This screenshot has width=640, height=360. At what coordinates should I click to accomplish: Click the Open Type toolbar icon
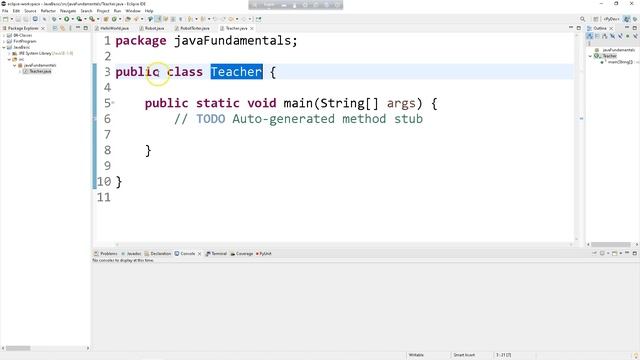[128, 19]
